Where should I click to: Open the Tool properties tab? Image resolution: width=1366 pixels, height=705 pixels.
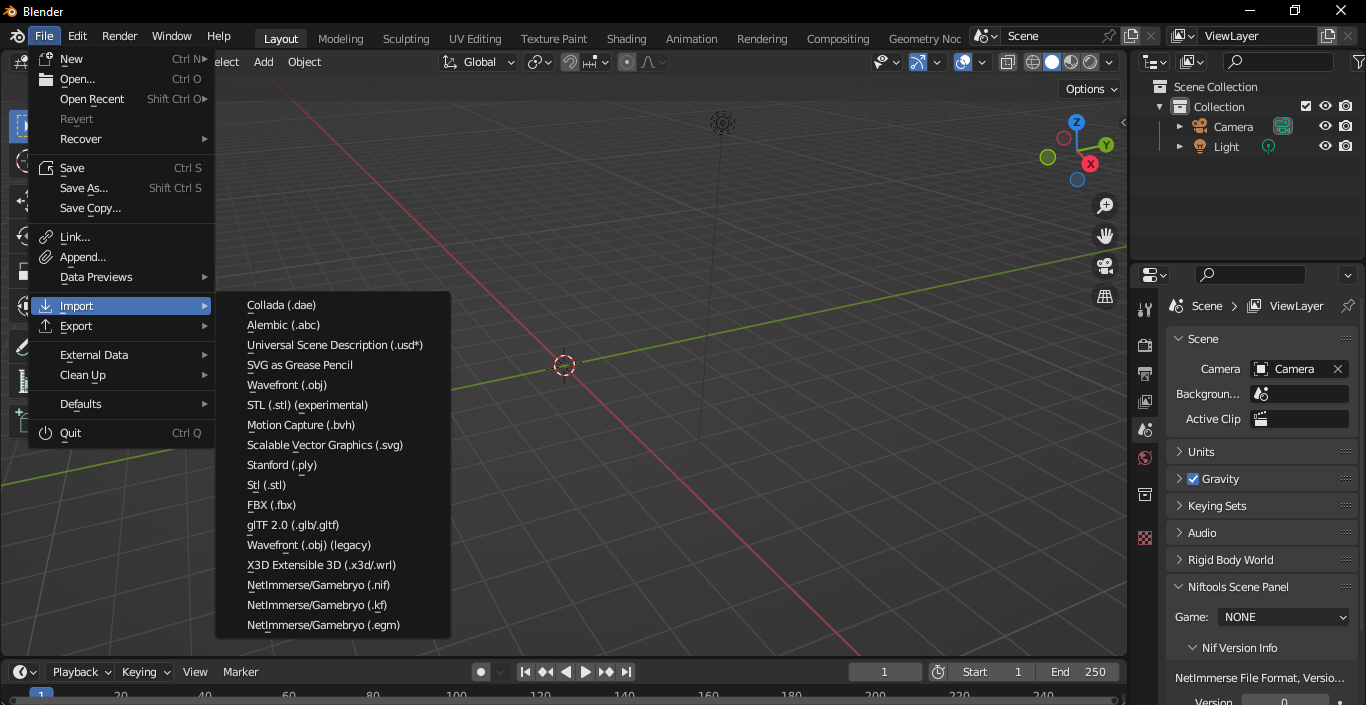tap(1145, 309)
